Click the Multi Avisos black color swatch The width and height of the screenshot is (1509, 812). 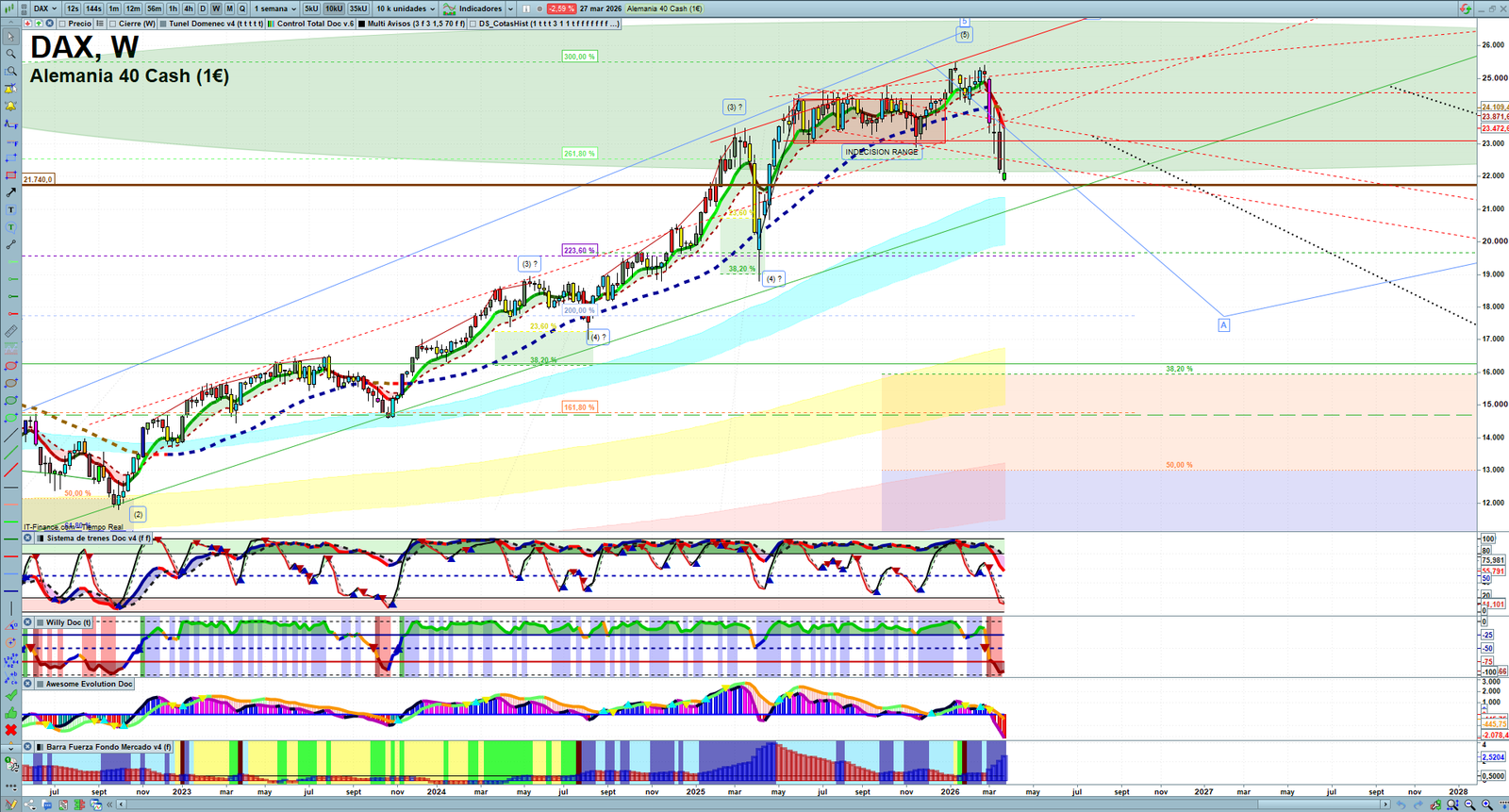(x=362, y=24)
